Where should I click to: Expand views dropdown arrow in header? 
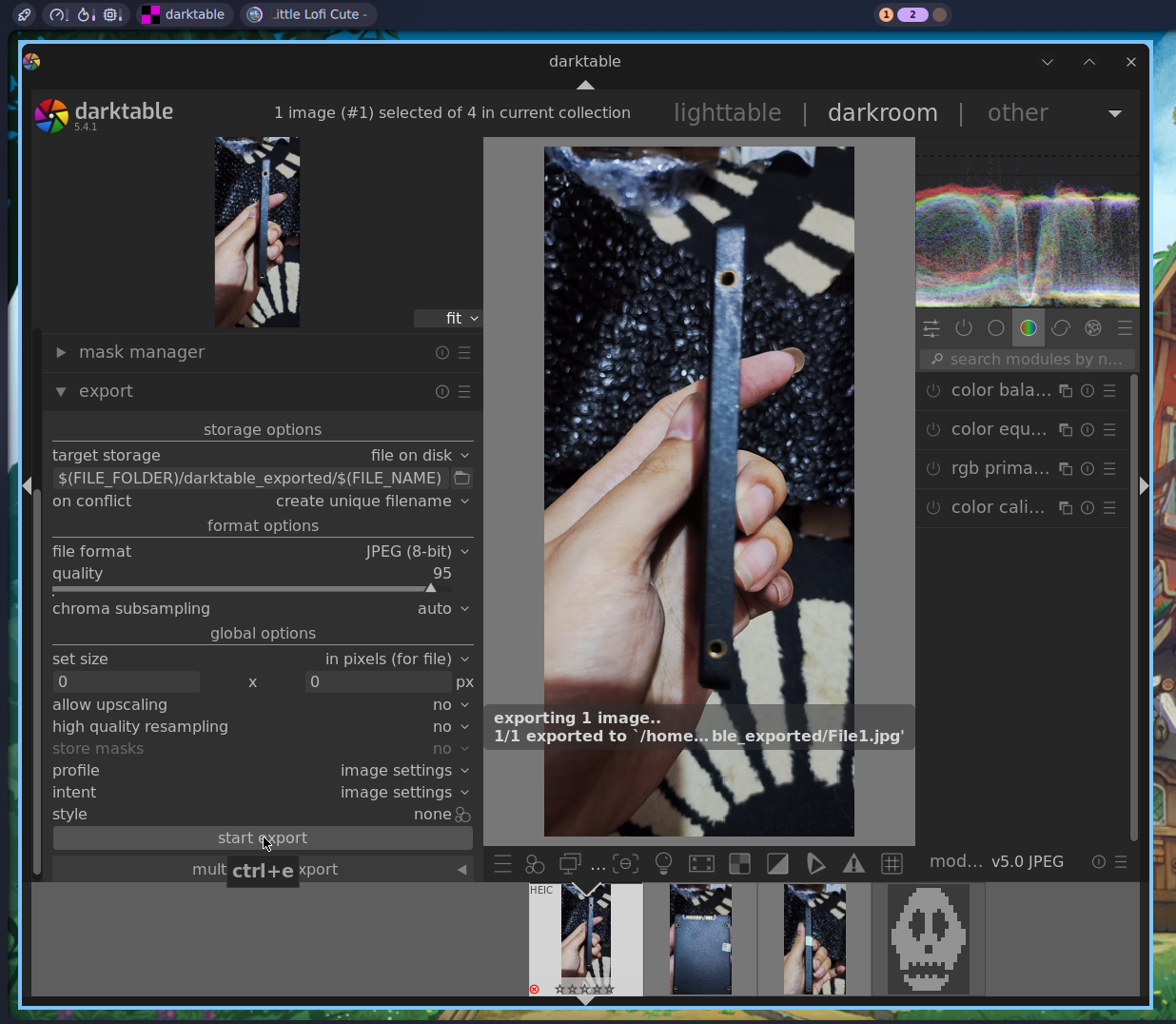[1115, 114]
